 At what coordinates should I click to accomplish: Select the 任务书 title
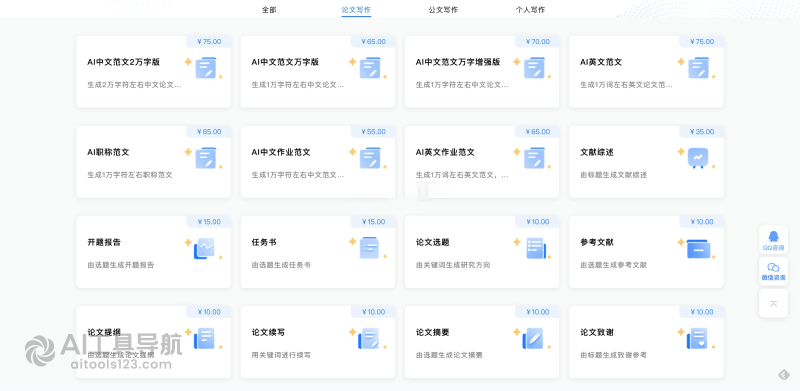coord(264,242)
